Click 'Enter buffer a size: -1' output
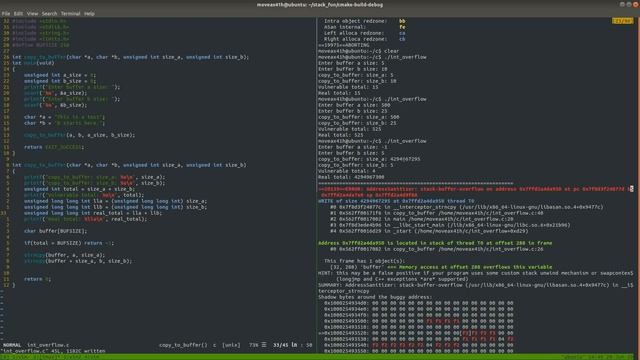The height and width of the screenshot is (360, 640). (x=353, y=147)
